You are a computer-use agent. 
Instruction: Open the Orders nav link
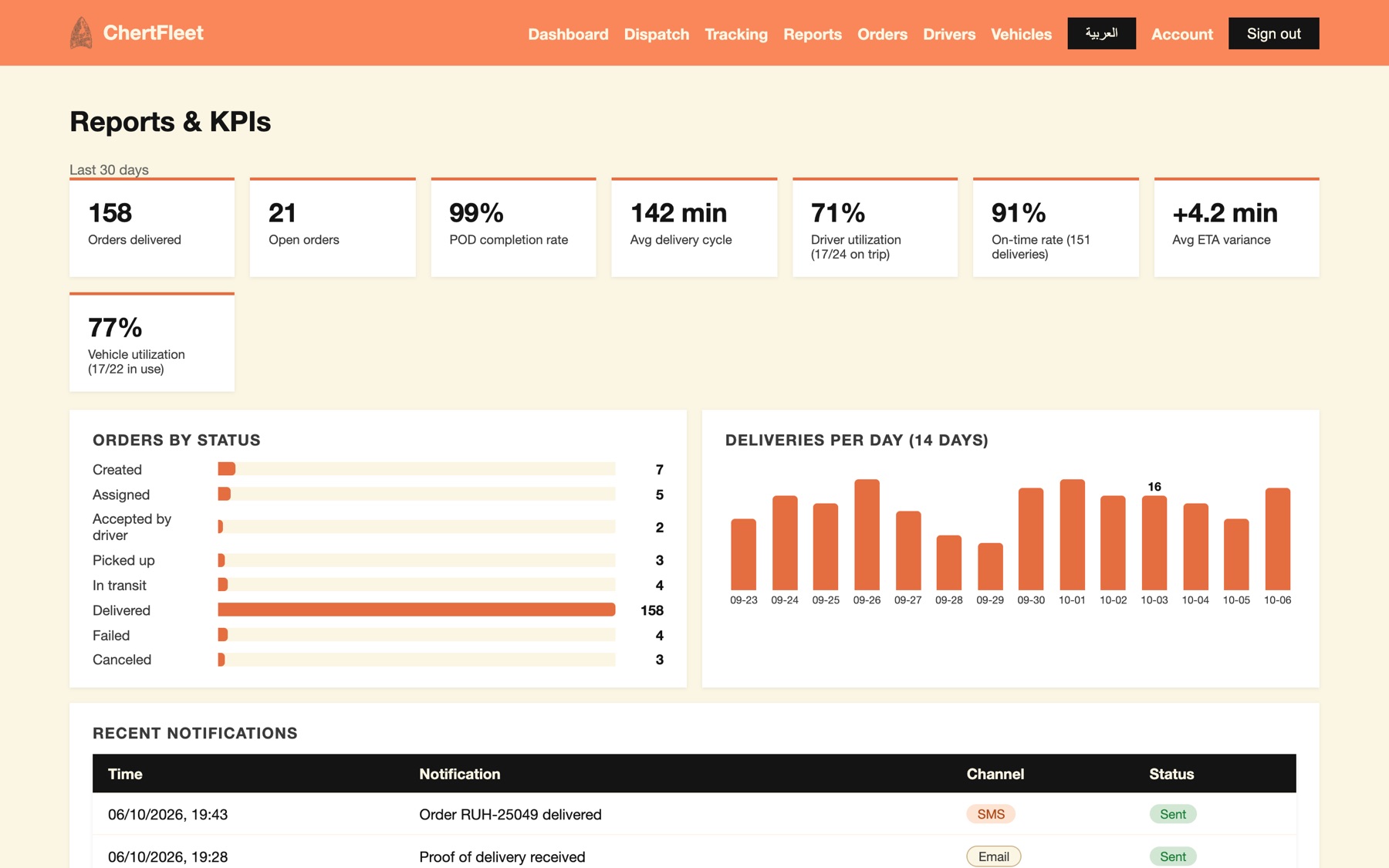pyautogui.click(x=882, y=34)
